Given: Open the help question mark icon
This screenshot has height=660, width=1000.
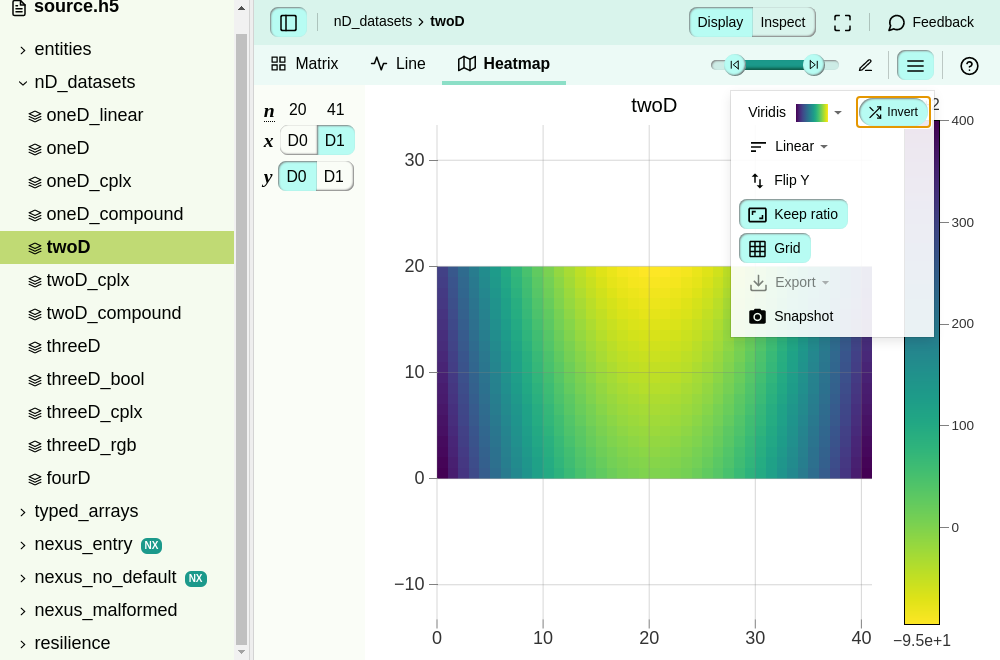Looking at the screenshot, I should (x=969, y=66).
